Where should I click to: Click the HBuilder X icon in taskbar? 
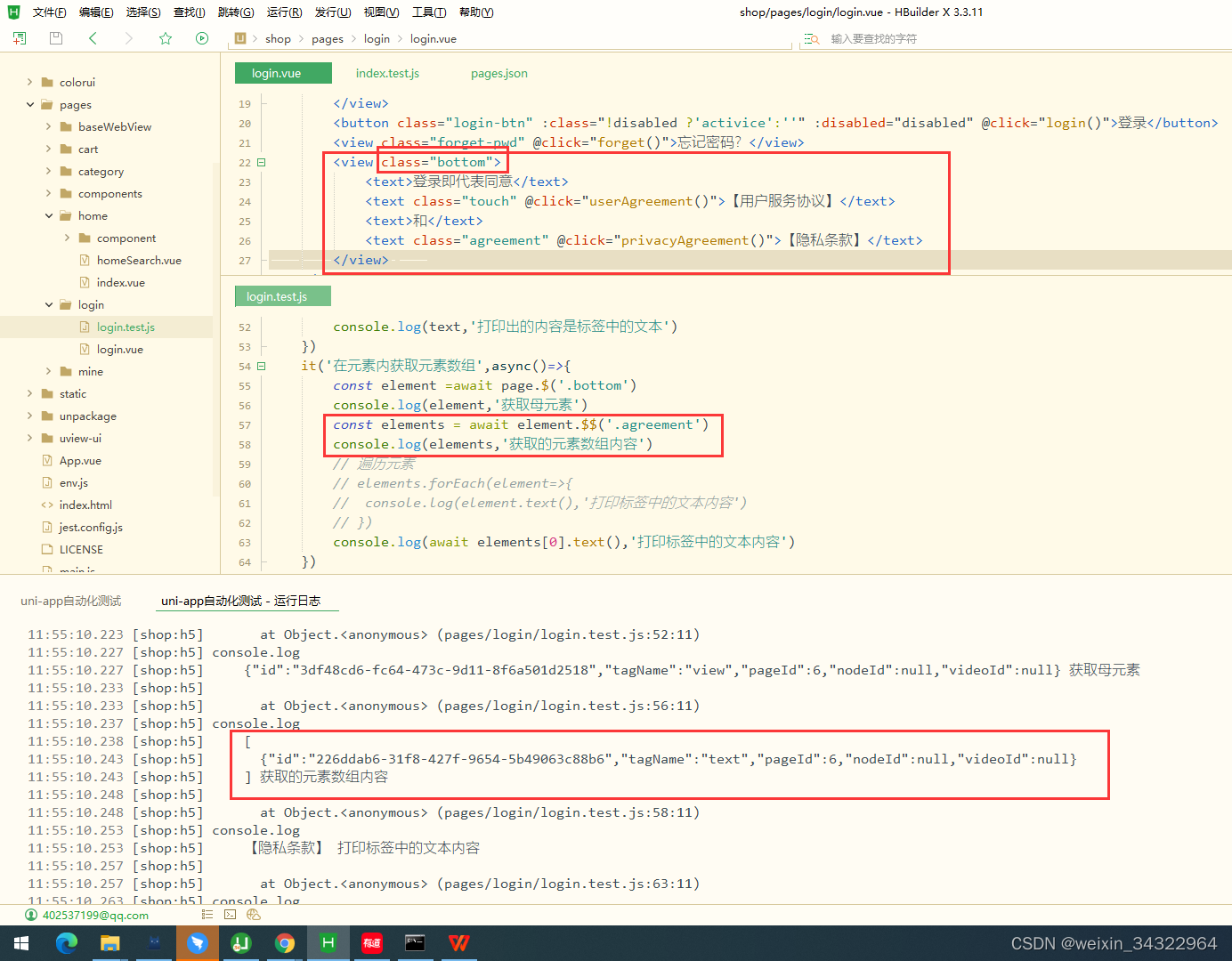coord(328,943)
